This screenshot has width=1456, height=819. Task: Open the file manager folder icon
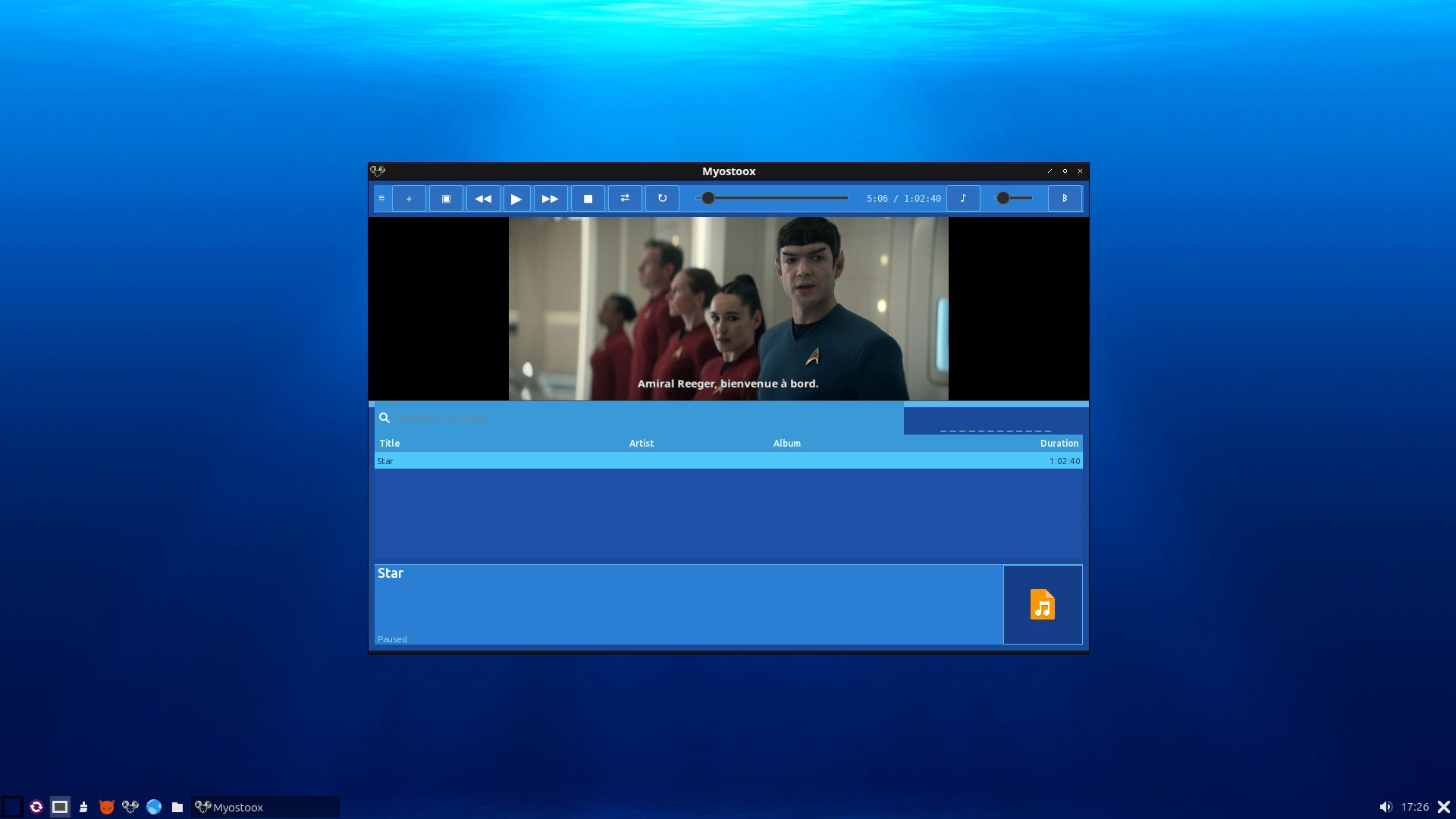click(177, 807)
